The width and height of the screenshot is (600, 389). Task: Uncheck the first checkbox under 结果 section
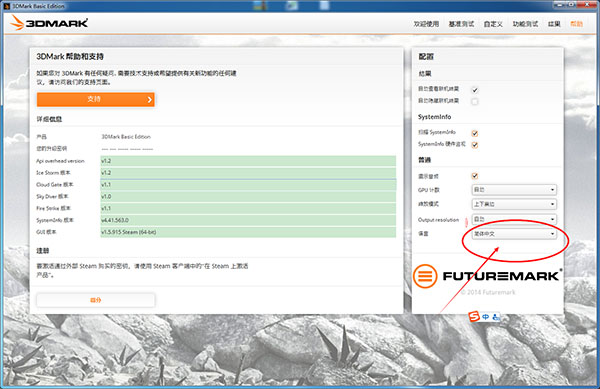point(475,90)
